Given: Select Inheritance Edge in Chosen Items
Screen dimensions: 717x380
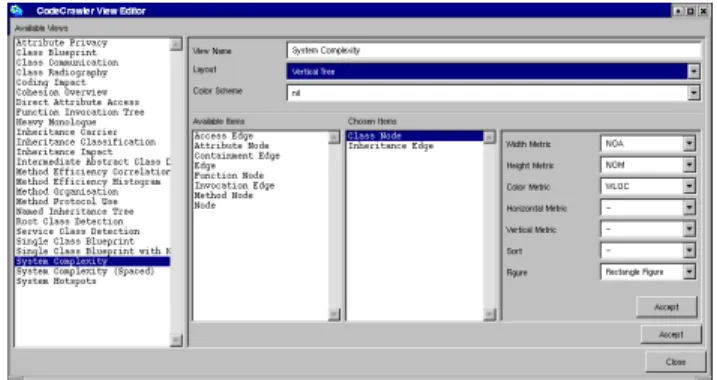Looking at the screenshot, I should tap(390, 146).
